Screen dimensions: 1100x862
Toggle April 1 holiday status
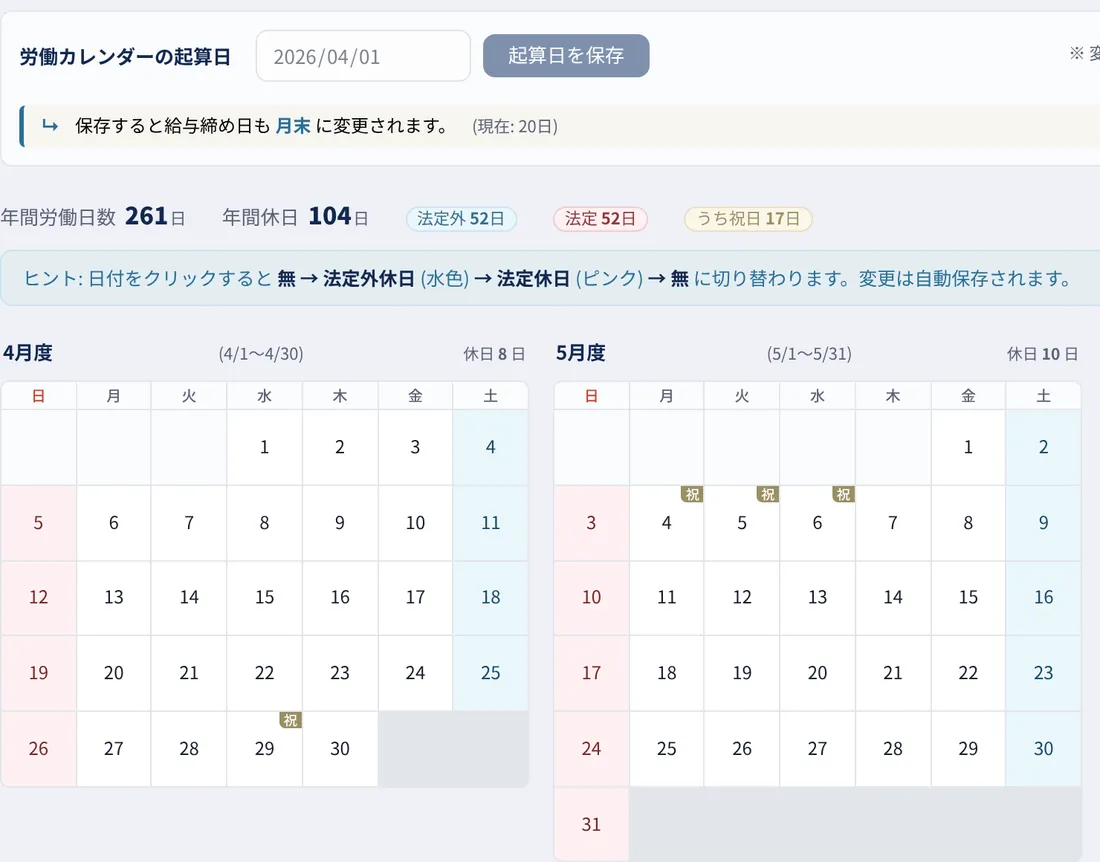click(264, 447)
